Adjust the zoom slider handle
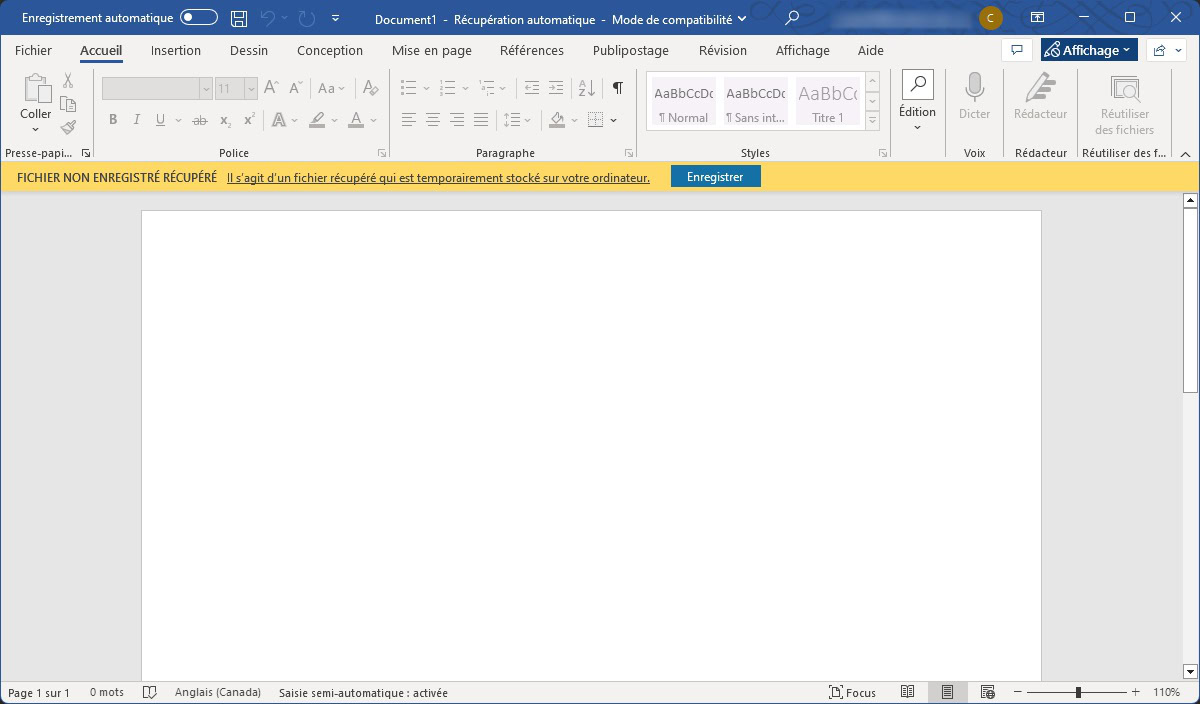The width and height of the screenshot is (1200, 704). tap(1078, 692)
